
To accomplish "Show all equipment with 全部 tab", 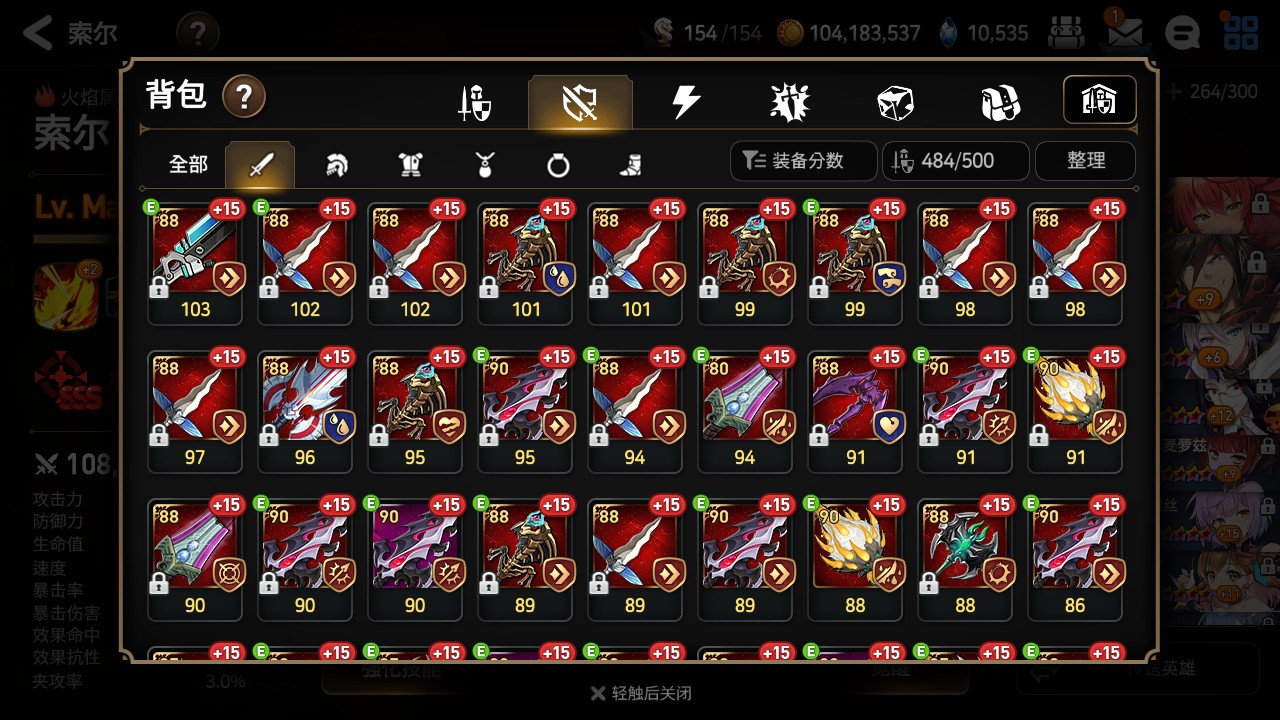I will [x=188, y=164].
